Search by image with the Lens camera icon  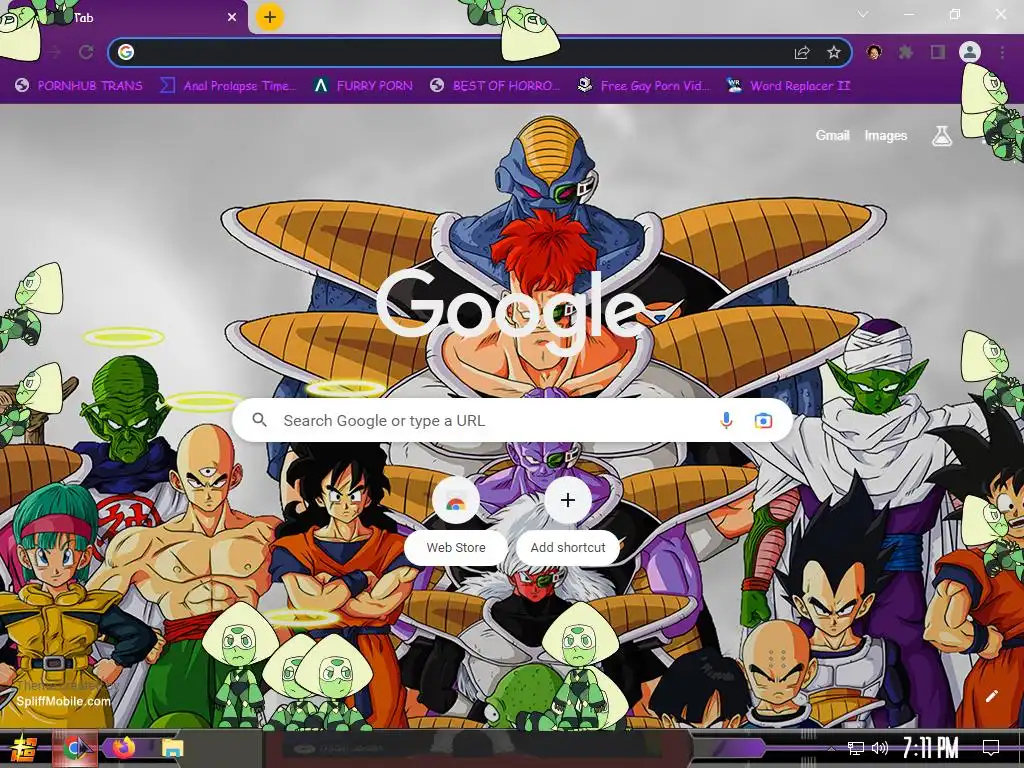point(763,421)
